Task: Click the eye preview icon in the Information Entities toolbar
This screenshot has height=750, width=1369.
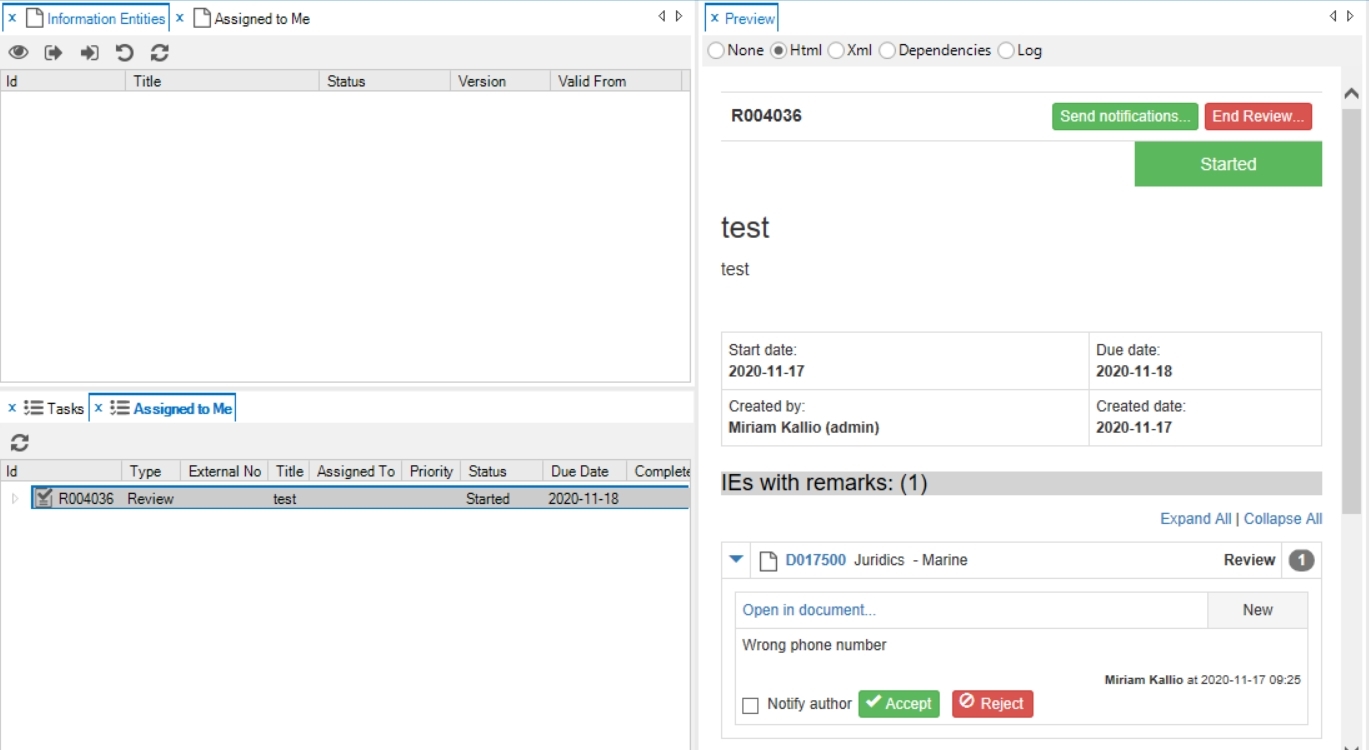Action: 18,53
